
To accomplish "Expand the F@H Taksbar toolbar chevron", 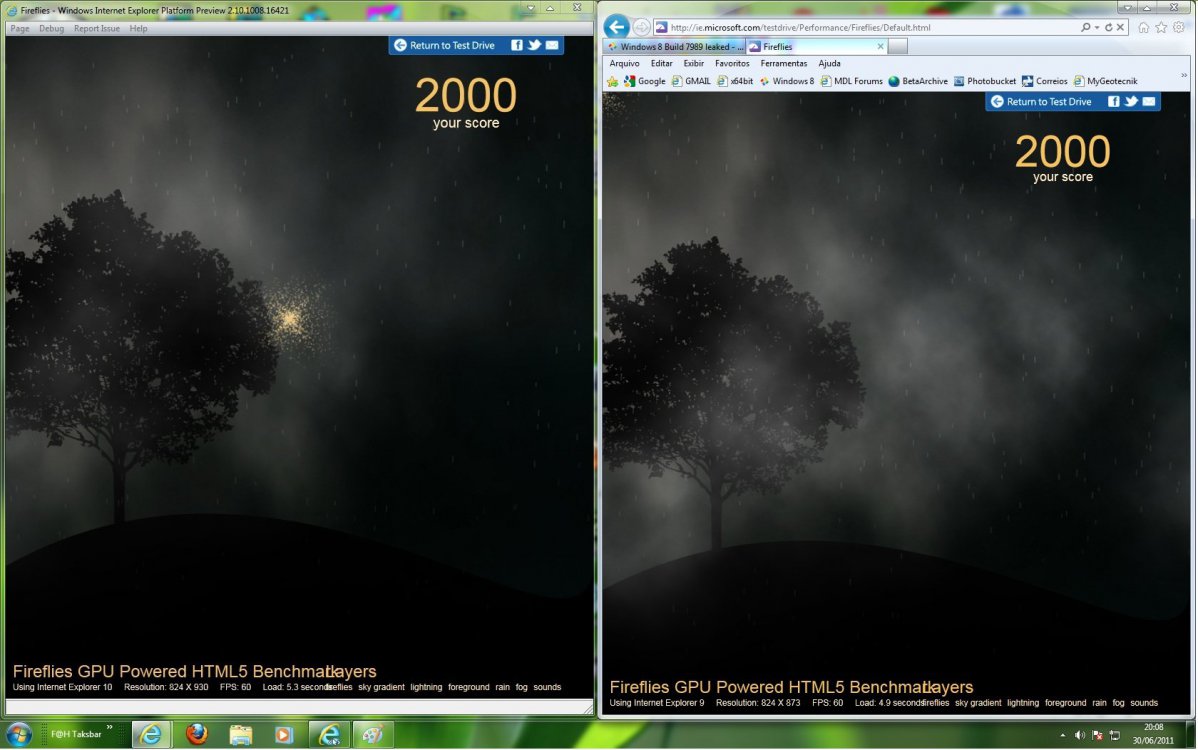I will tap(109, 727).
